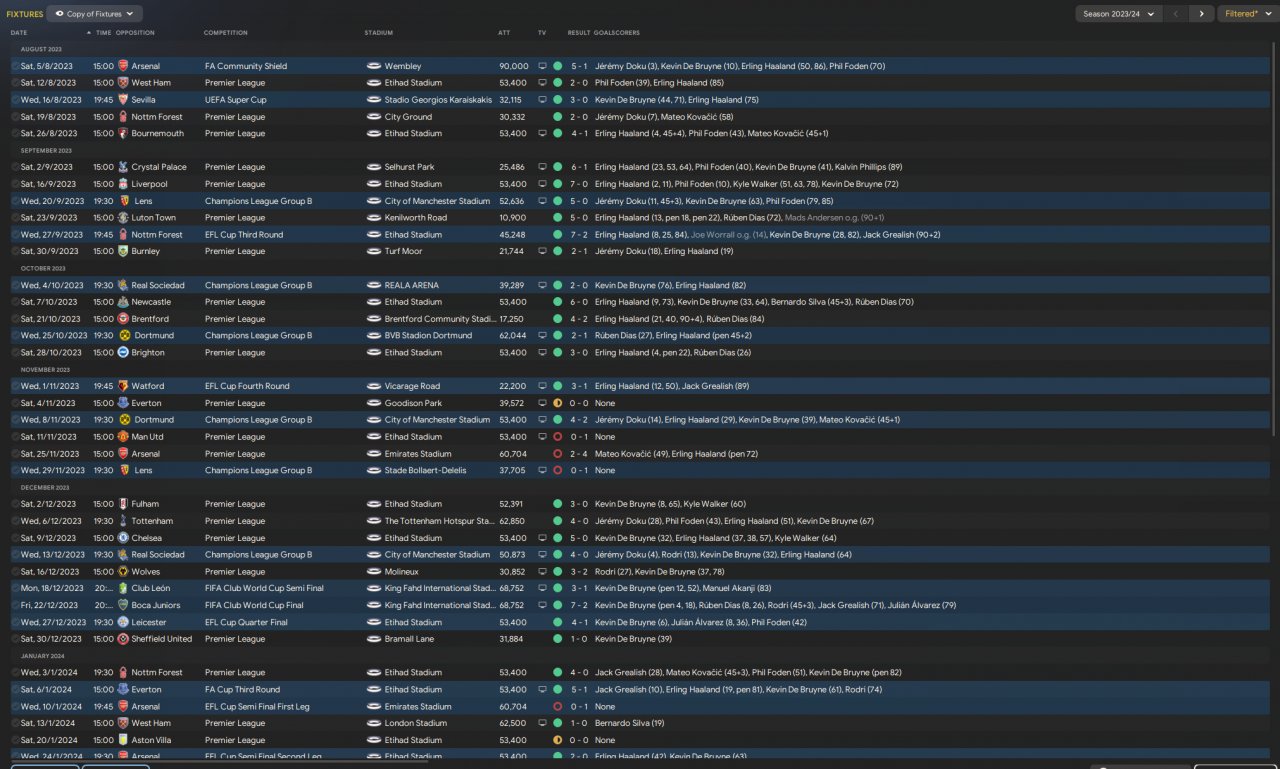The height and width of the screenshot is (769, 1280).
Task: Open the Season 2023/24 dropdown
Action: click(1118, 14)
